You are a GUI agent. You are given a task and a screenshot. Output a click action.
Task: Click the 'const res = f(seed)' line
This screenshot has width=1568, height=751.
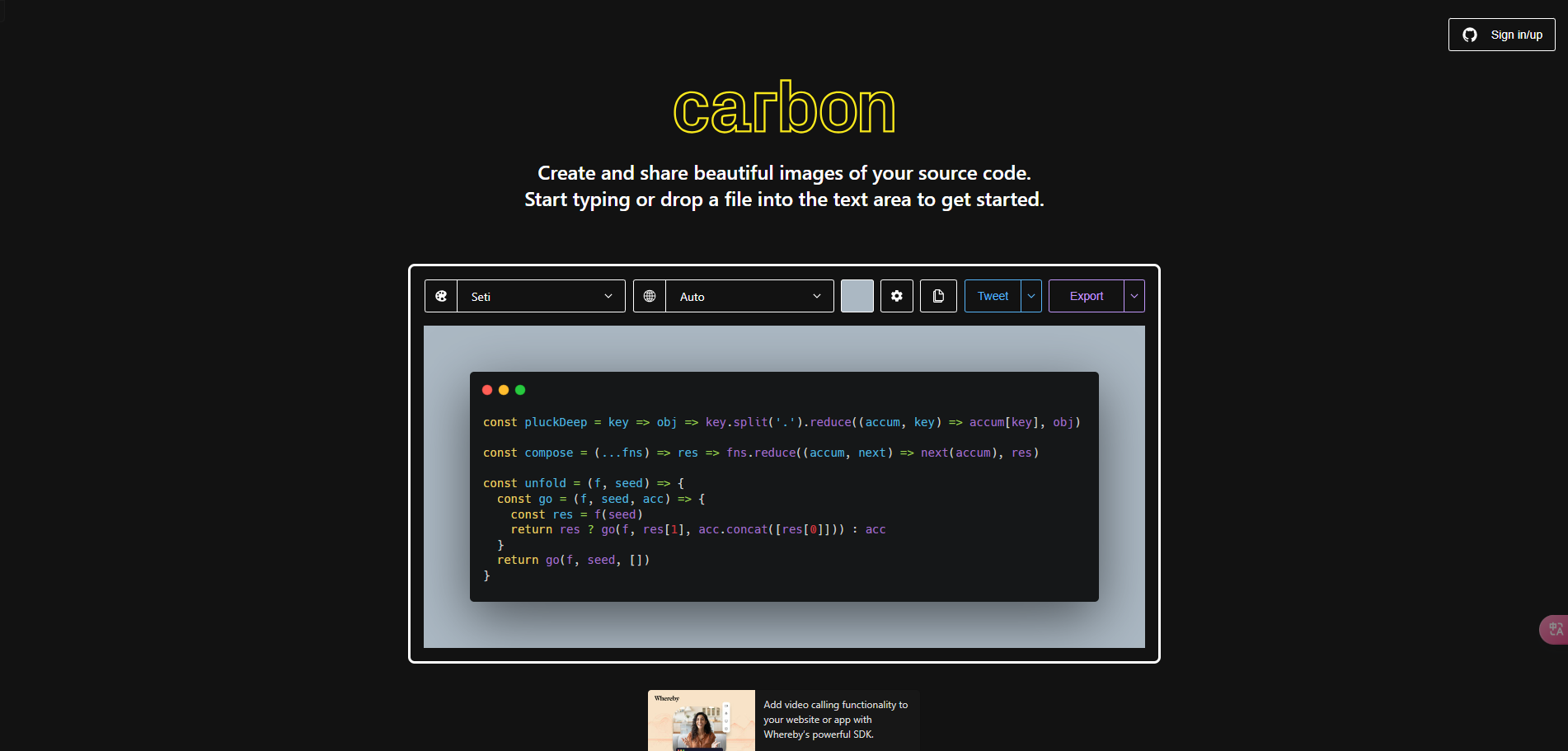coord(577,514)
